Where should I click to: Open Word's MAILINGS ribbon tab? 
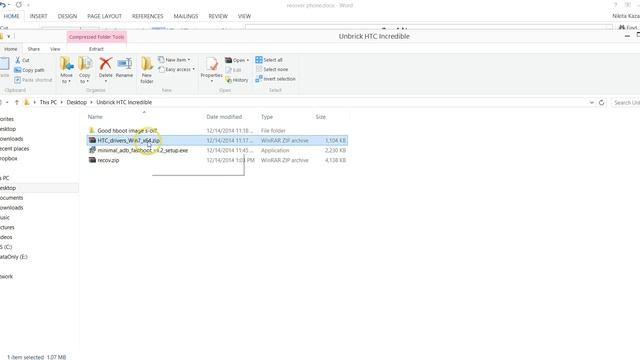tap(186, 16)
